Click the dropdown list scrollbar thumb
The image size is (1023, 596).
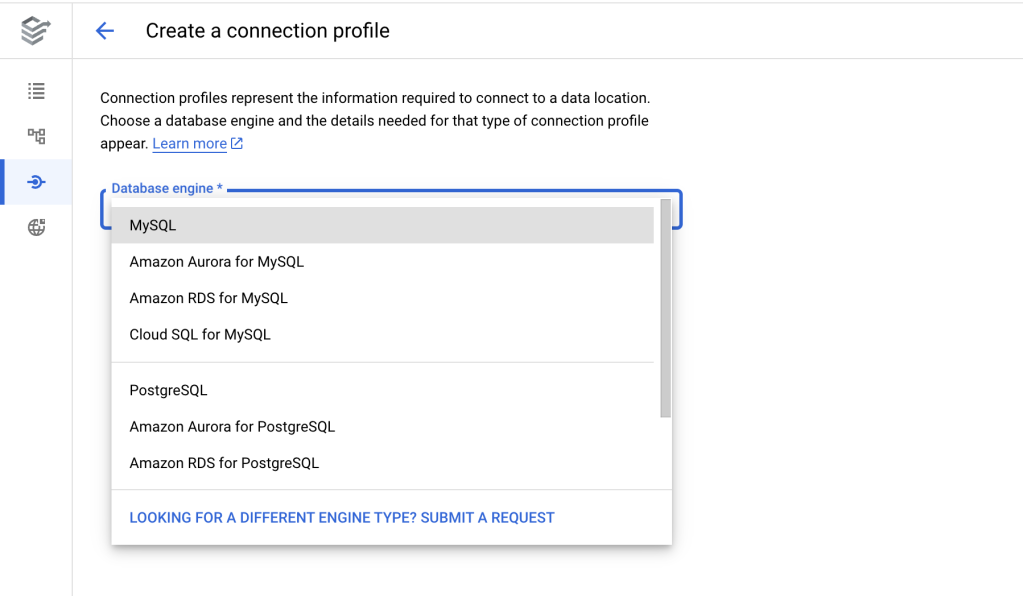coord(666,308)
